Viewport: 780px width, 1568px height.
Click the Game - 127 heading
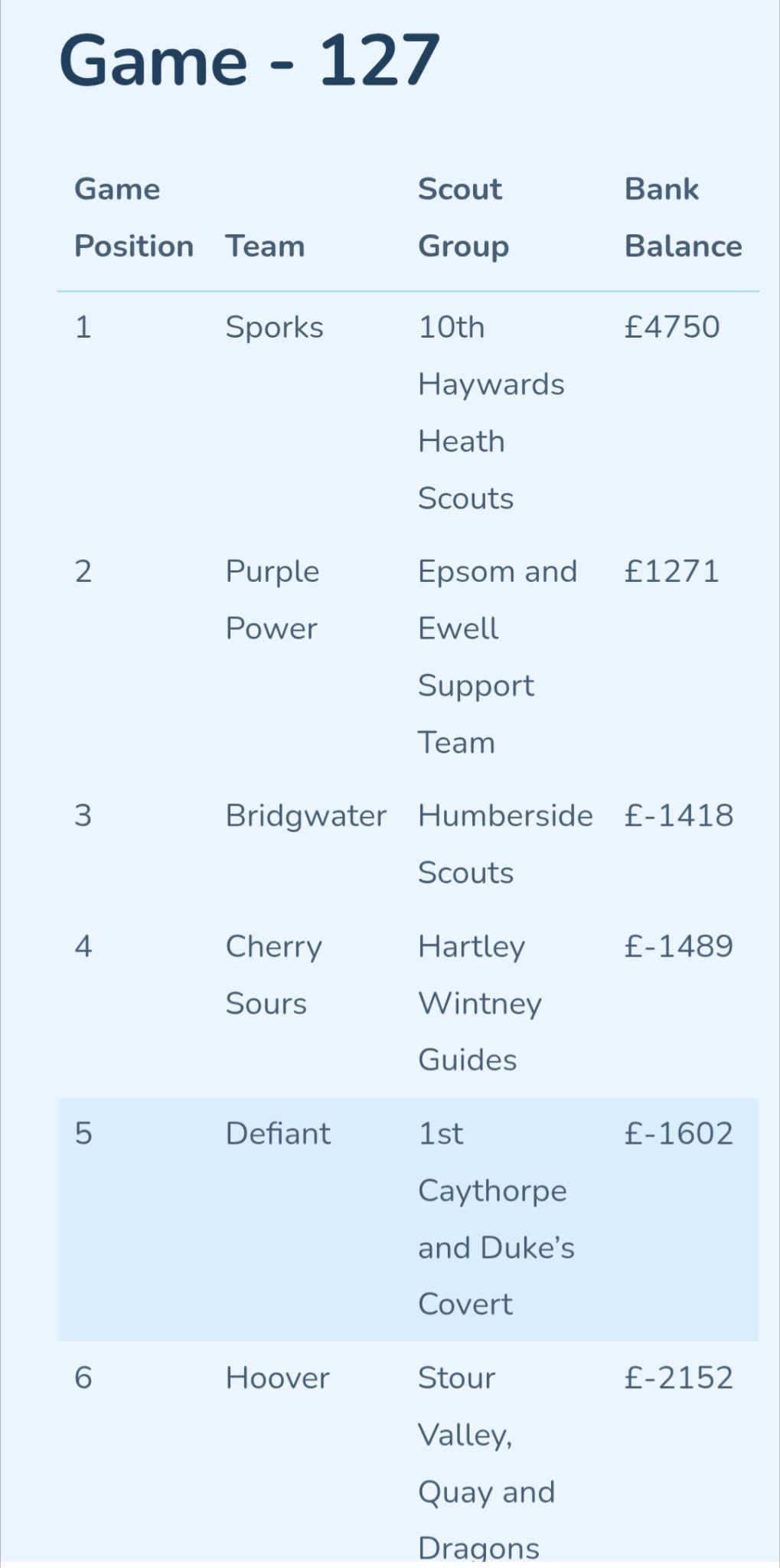pyautogui.click(x=250, y=60)
